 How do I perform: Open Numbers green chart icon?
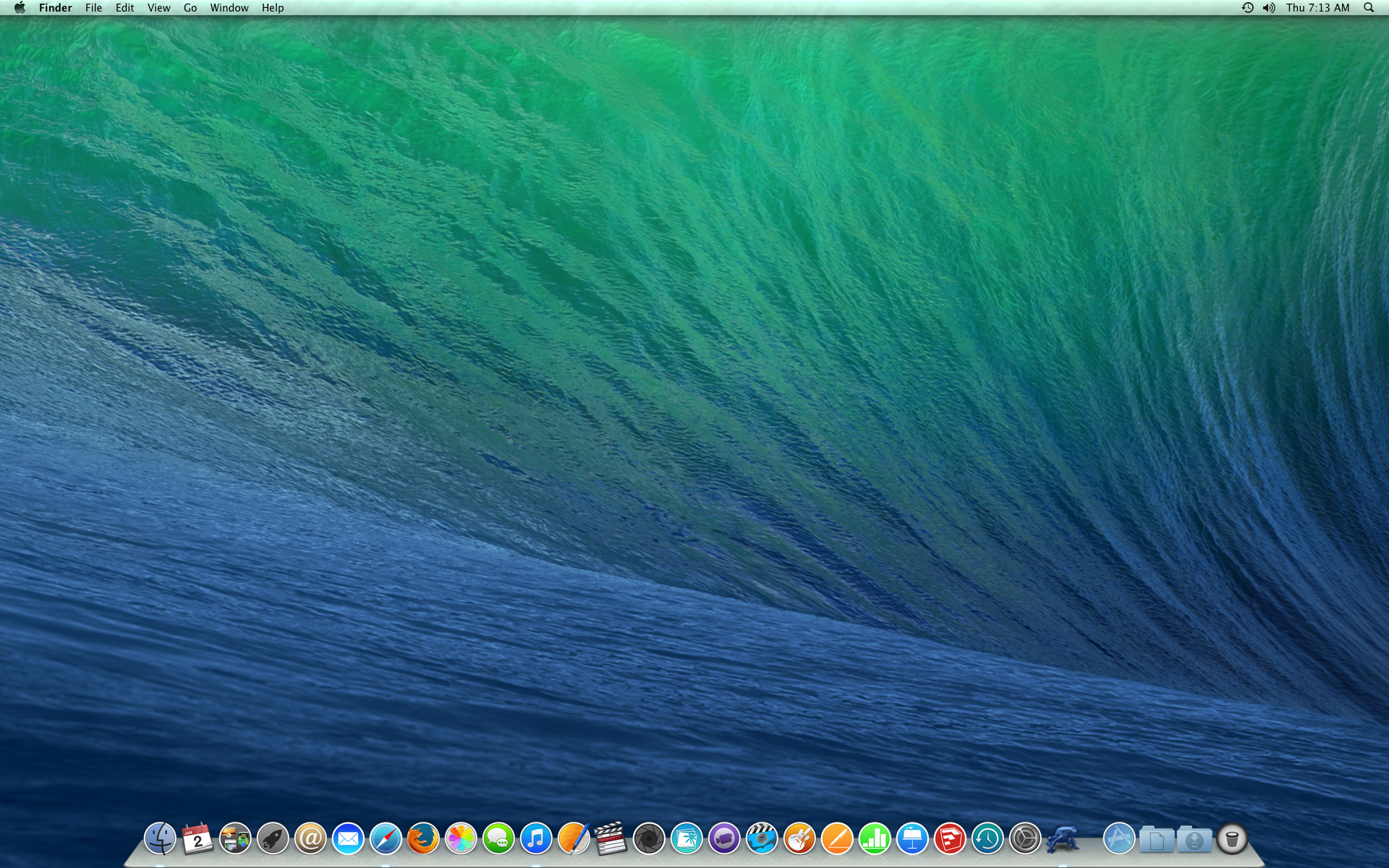coord(875,839)
